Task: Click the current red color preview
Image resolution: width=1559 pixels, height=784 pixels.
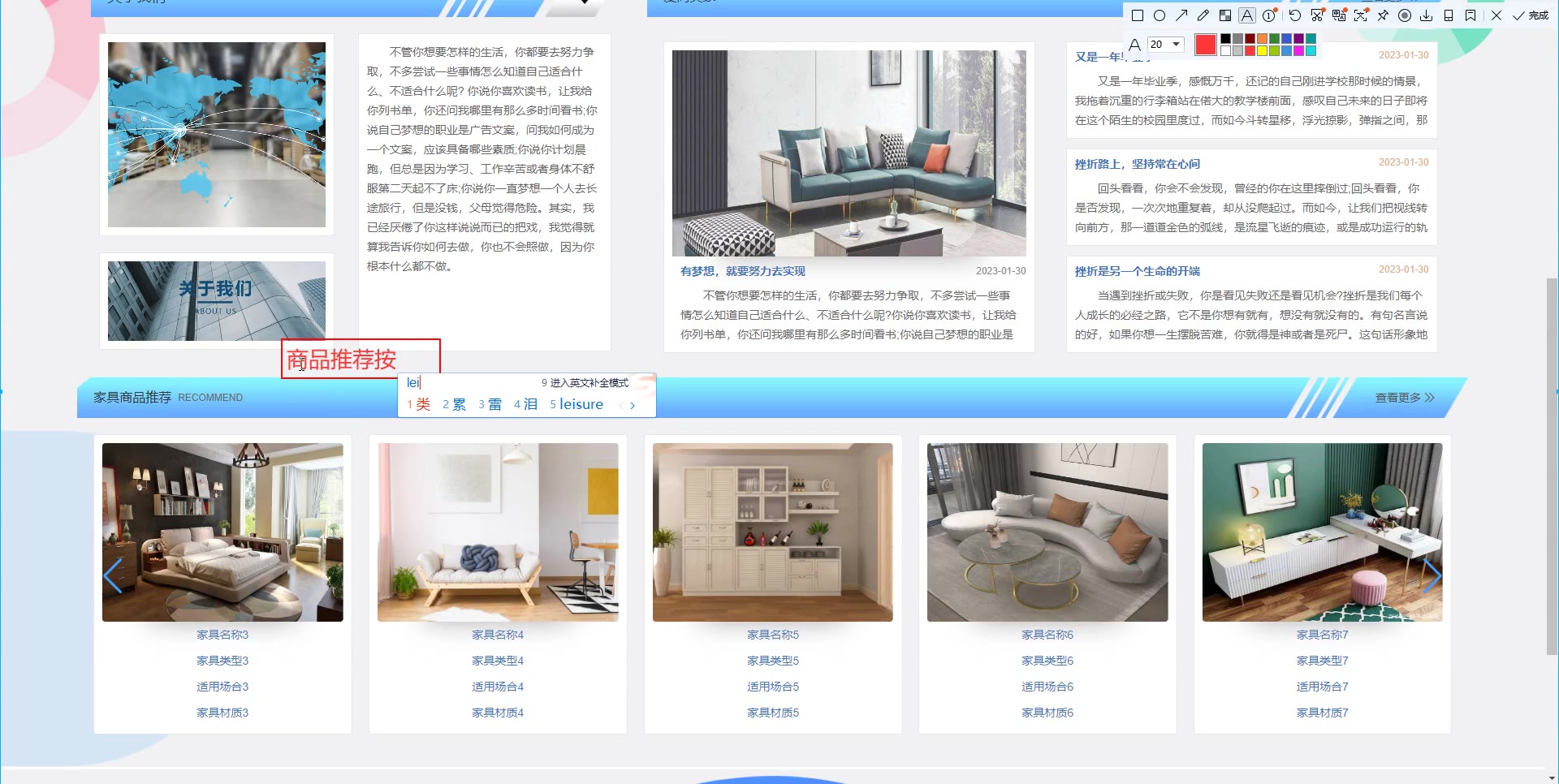Action: (1206, 45)
